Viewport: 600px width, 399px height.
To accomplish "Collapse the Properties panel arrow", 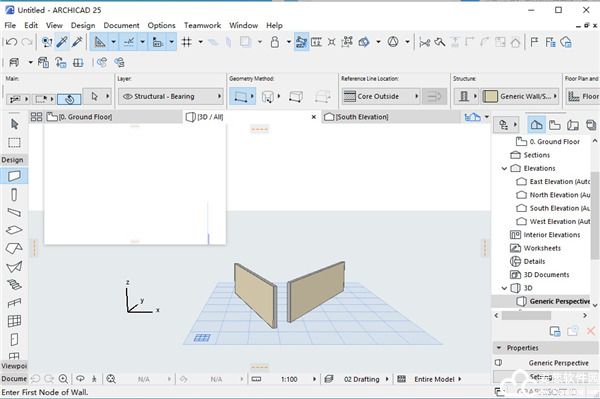I will pos(499,348).
